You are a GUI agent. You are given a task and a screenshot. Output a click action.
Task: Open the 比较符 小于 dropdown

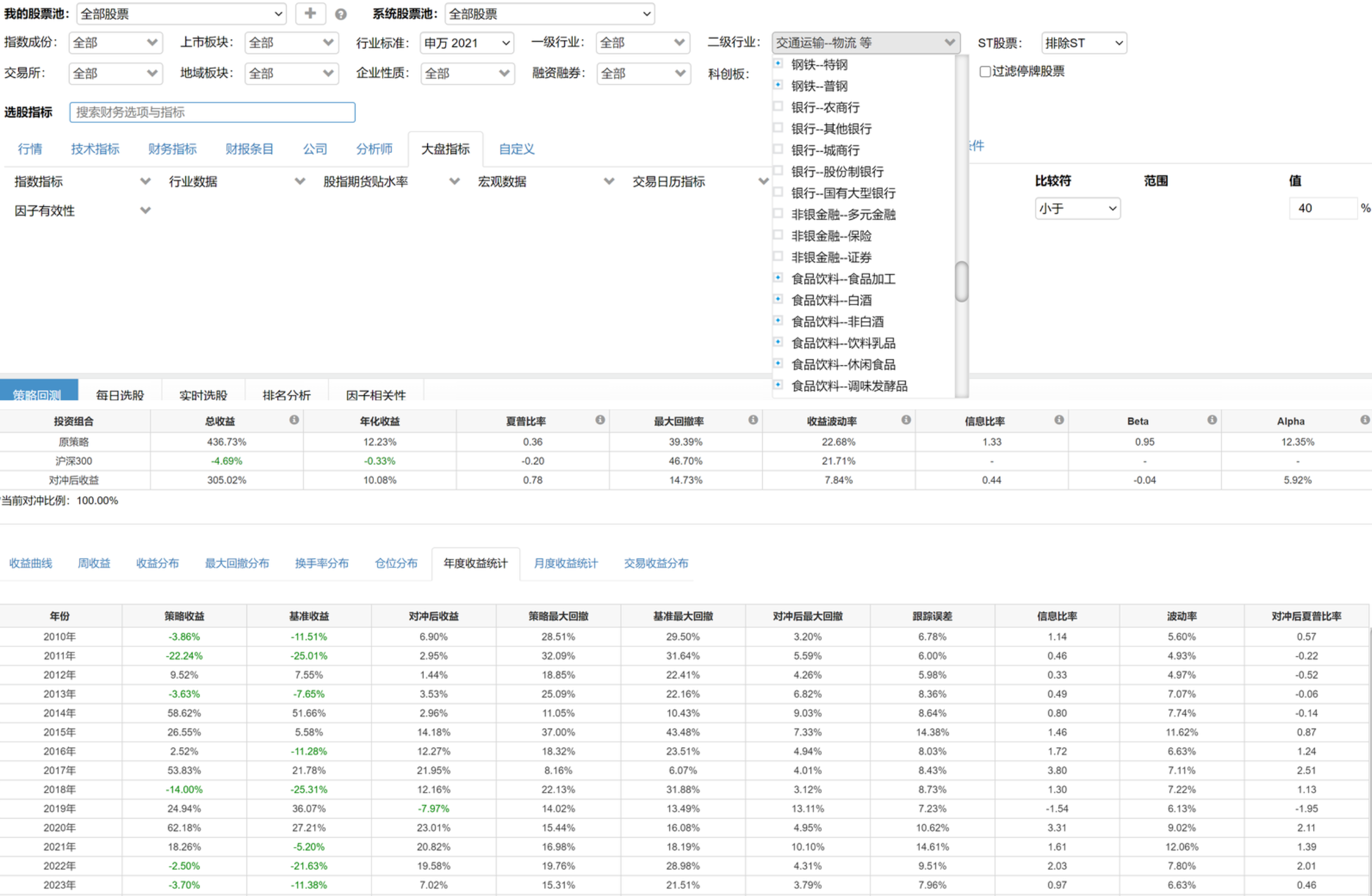[1077, 208]
